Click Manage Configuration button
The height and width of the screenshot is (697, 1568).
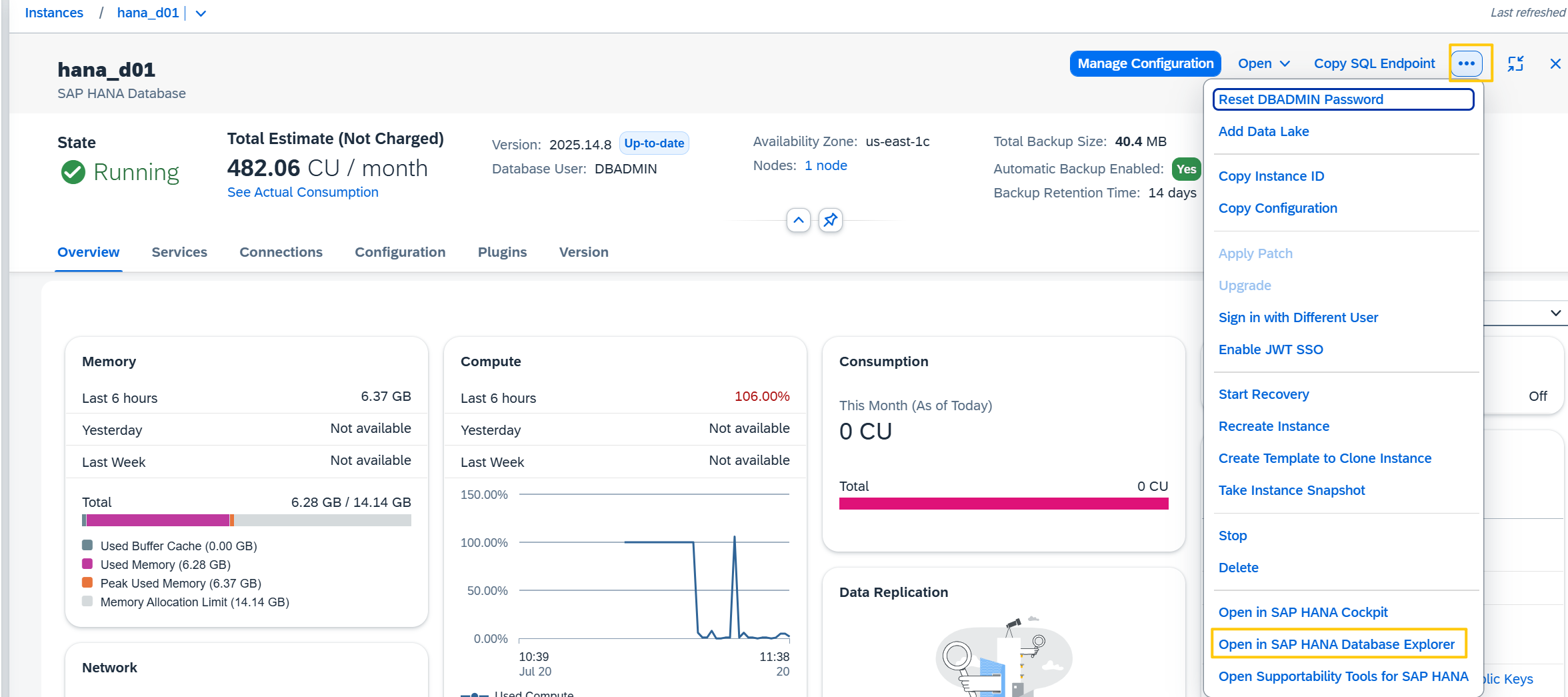click(x=1145, y=63)
